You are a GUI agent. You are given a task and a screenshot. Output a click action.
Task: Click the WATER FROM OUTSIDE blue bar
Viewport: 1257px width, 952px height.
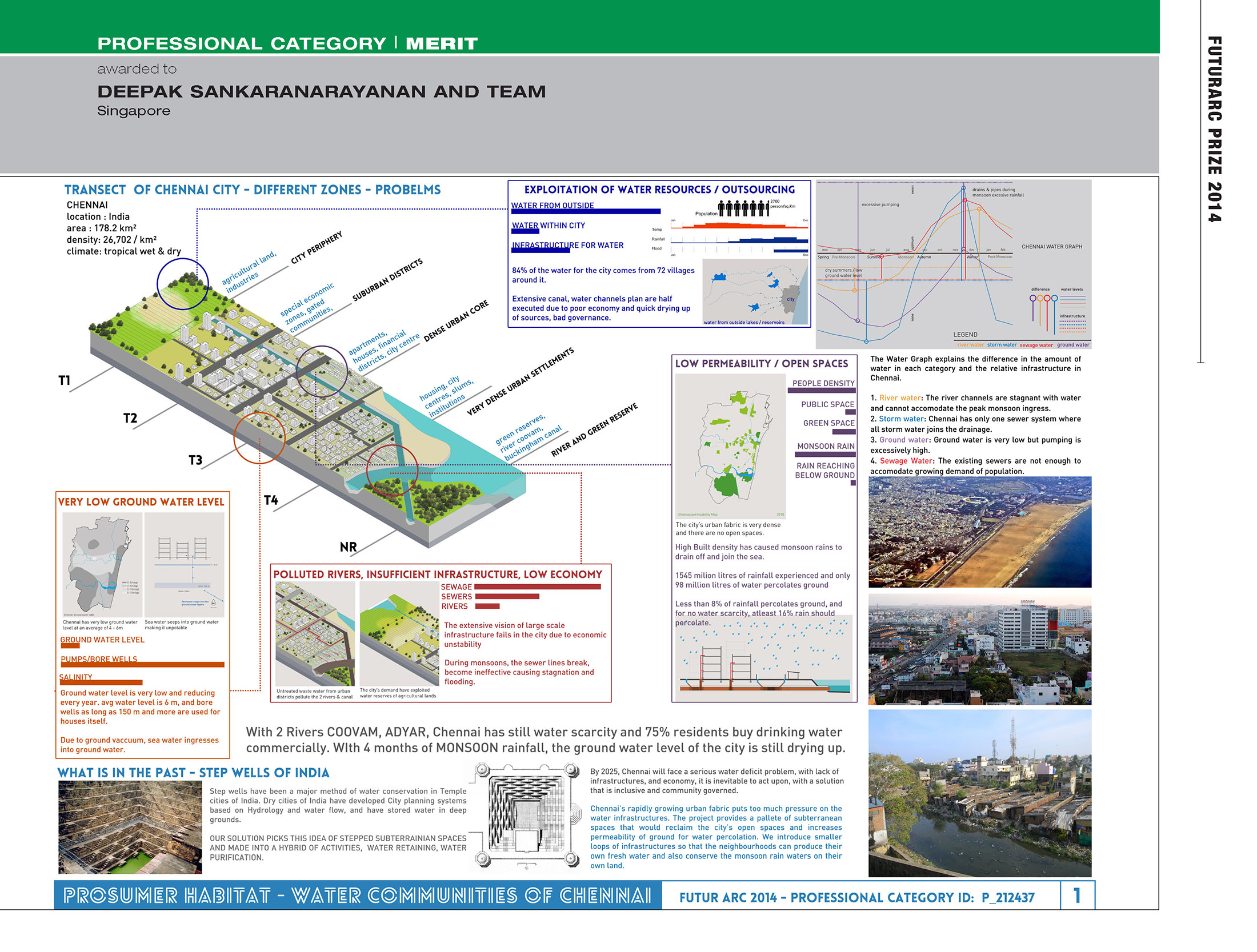(586, 212)
